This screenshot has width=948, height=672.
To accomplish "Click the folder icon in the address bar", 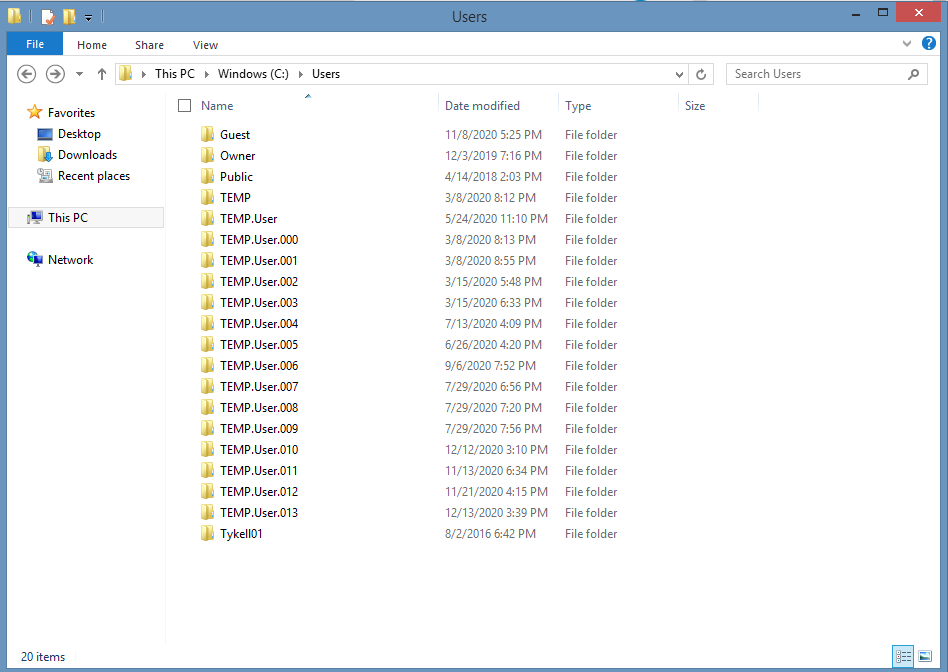I will tap(124, 73).
